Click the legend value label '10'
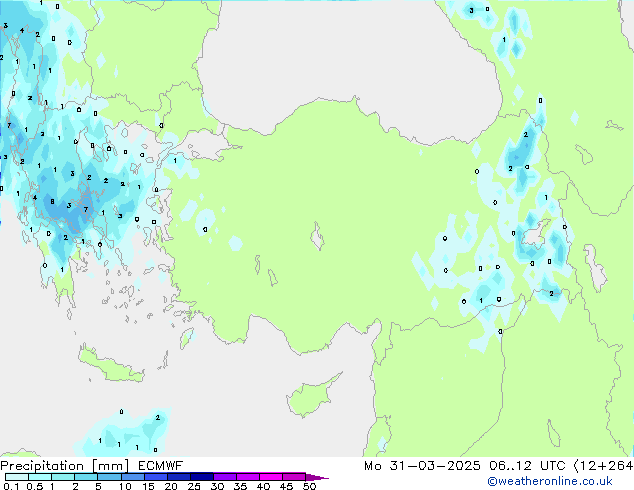This screenshot has height=490, width=634. pos(125,486)
